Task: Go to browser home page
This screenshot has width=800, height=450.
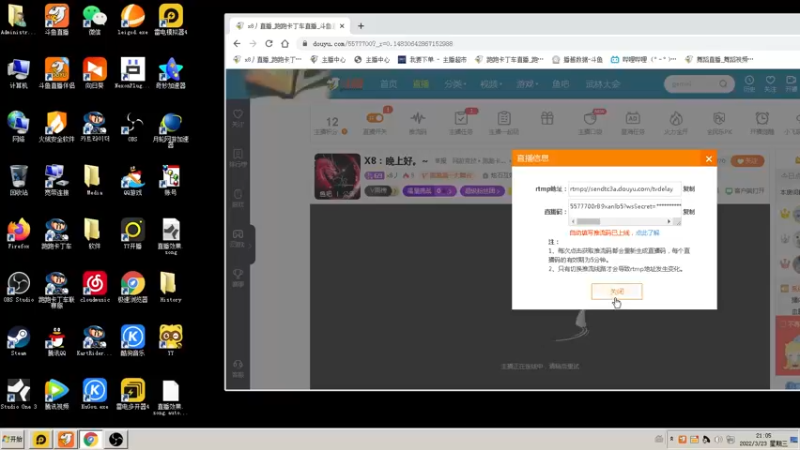Action: pyautogui.click(x=285, y=44)
